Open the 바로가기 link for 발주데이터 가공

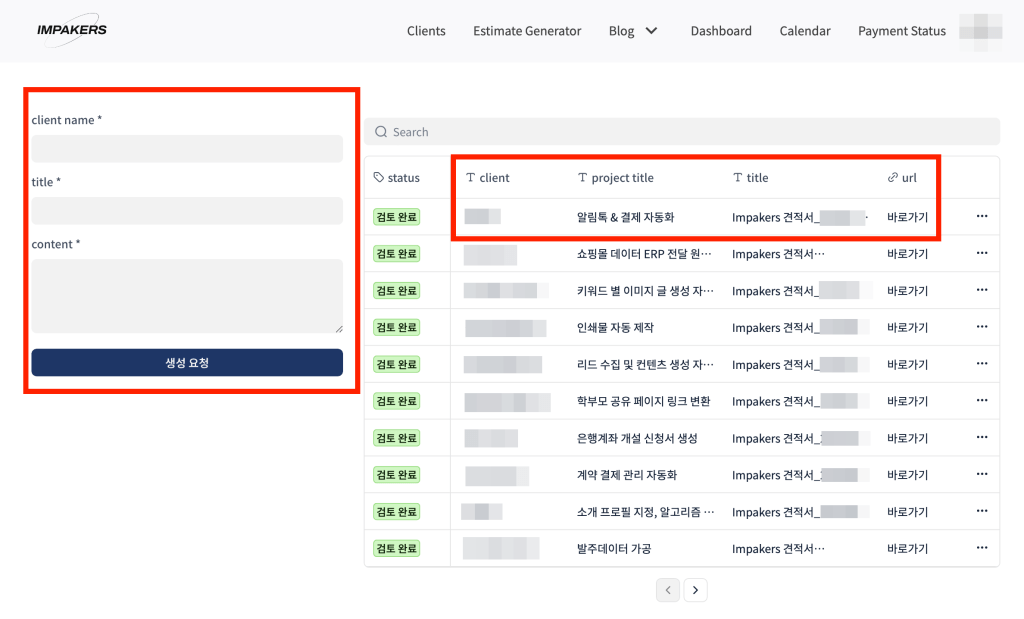(x=906, y=548)
